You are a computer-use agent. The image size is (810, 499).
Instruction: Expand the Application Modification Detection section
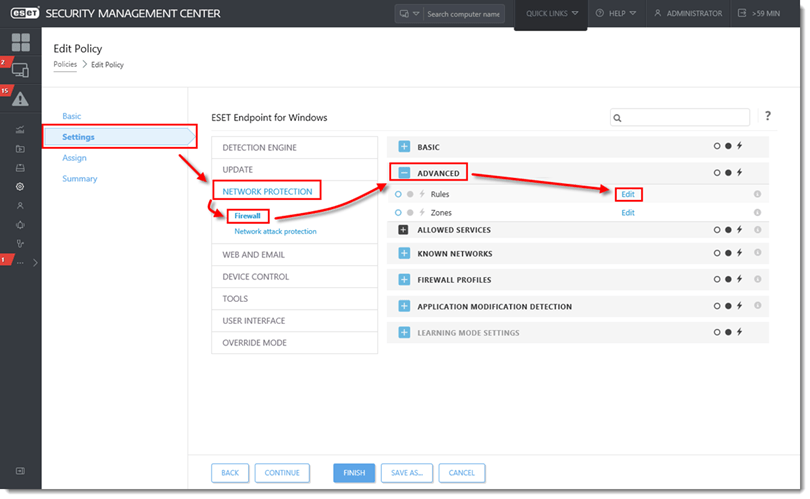click(x=404, y=306)
